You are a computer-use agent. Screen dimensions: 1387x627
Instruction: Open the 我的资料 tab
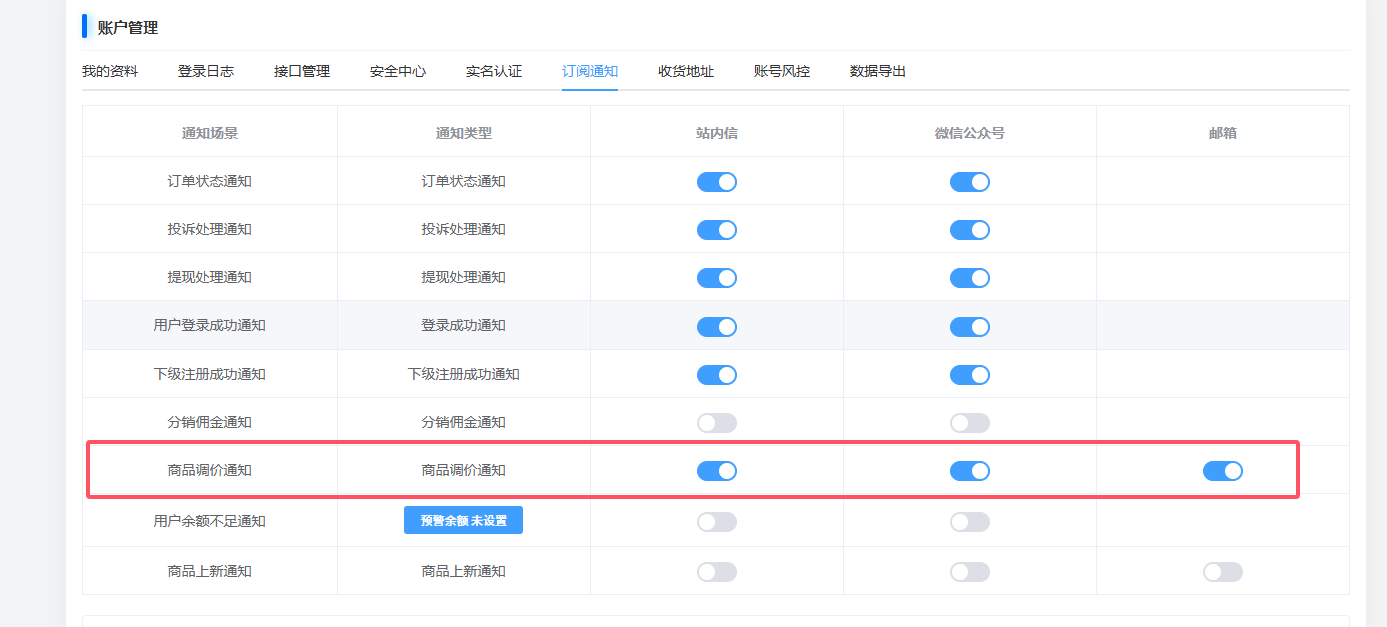pos(110,71)
